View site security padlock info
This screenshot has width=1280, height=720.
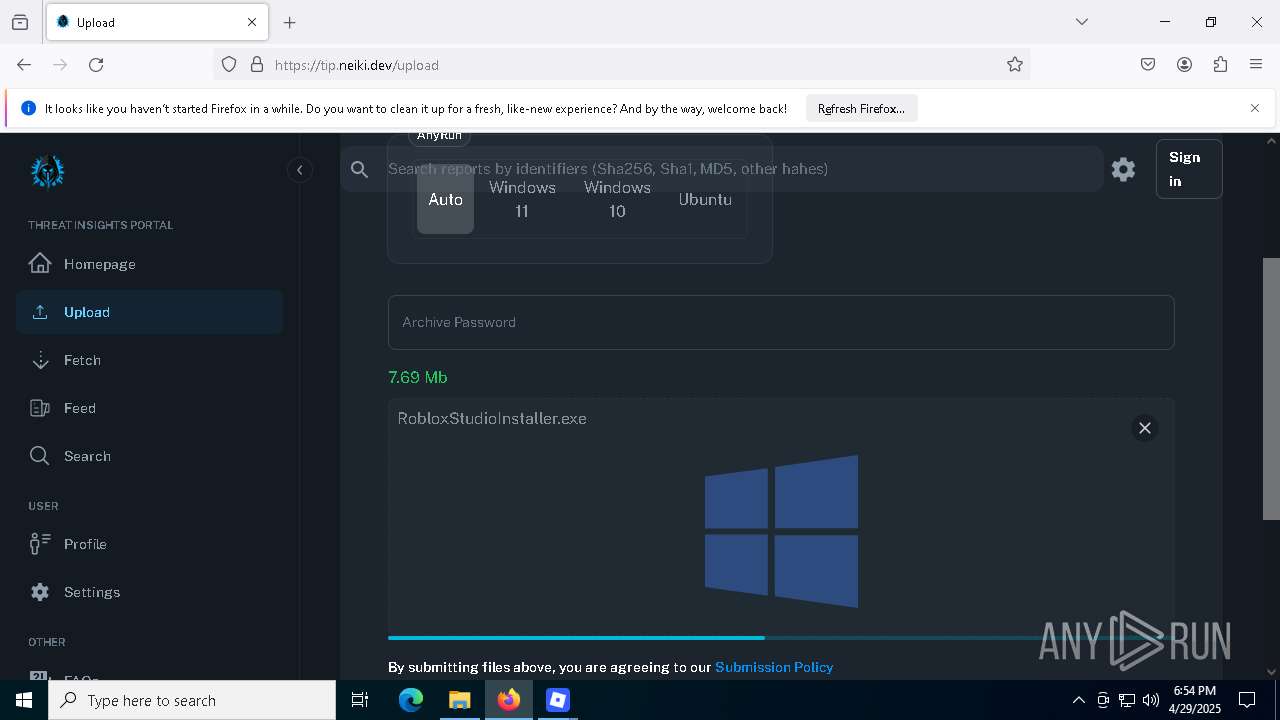point(257,64)
